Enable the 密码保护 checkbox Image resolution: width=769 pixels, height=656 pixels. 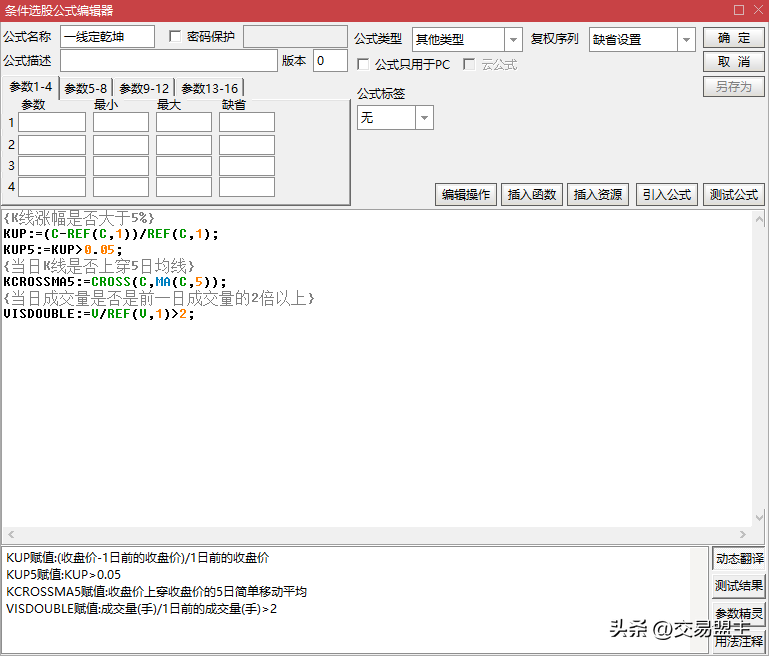[176, 37]
